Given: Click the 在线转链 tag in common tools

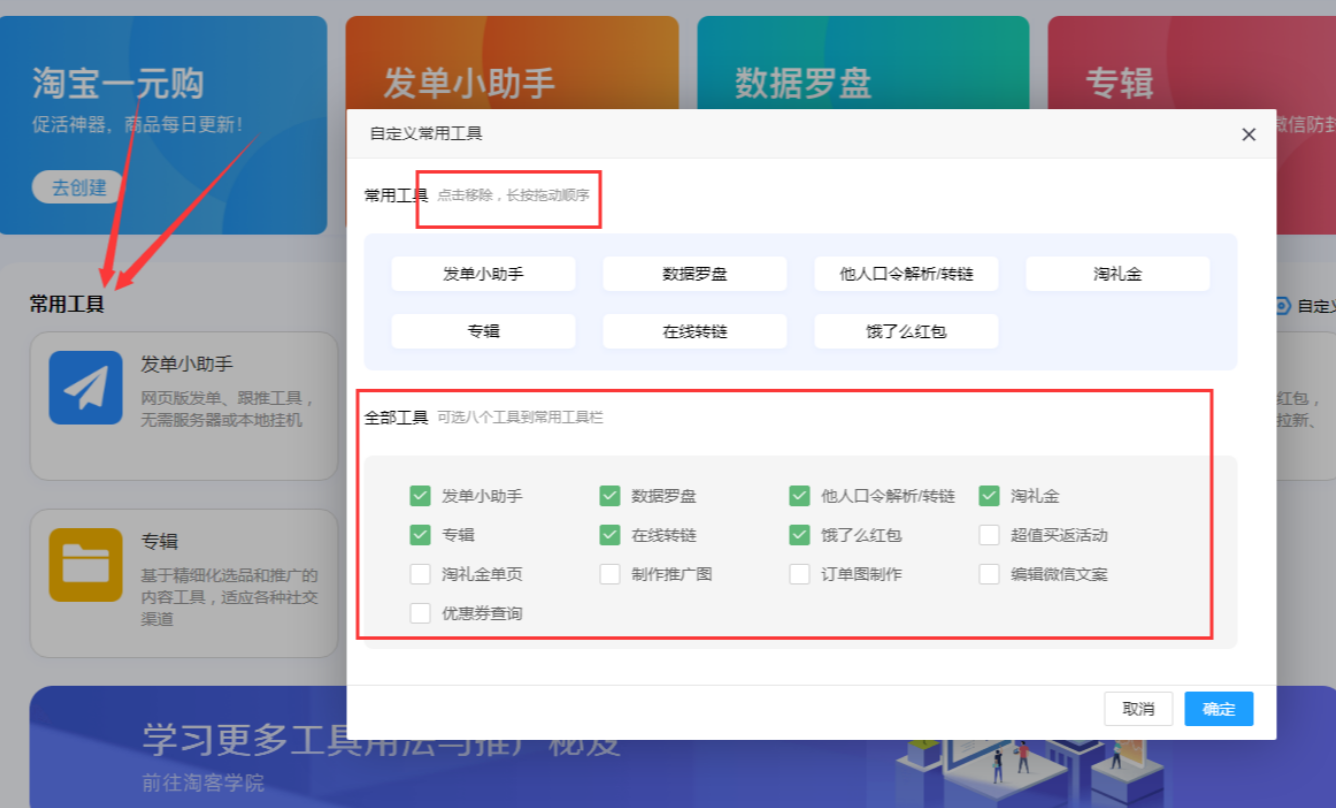Looking at the screenshot, I should pyautogui.click(x=694, y=331).
